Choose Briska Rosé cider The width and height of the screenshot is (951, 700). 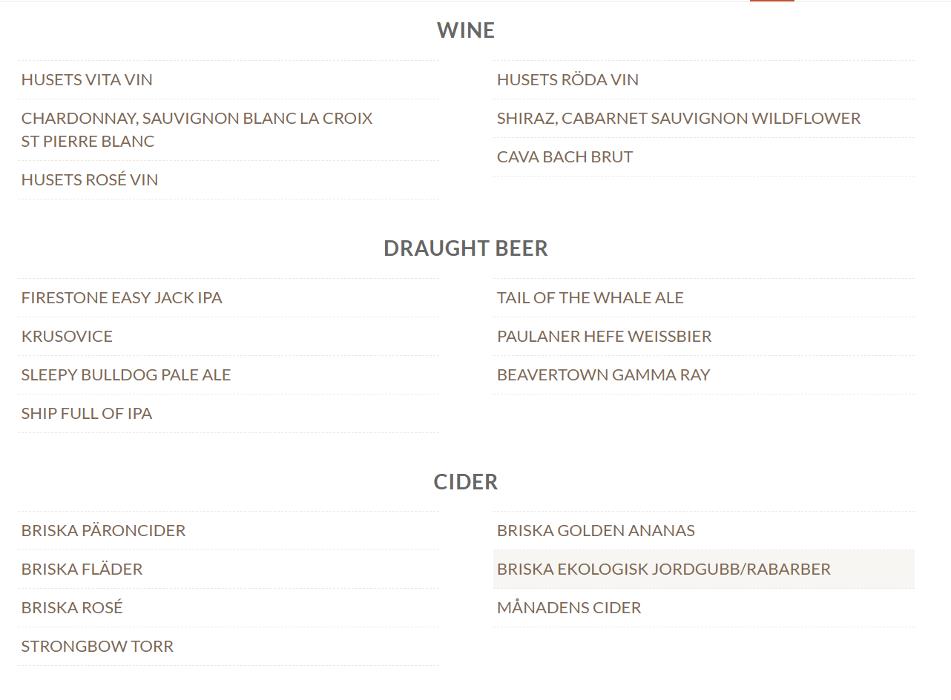tap(228, 608)
